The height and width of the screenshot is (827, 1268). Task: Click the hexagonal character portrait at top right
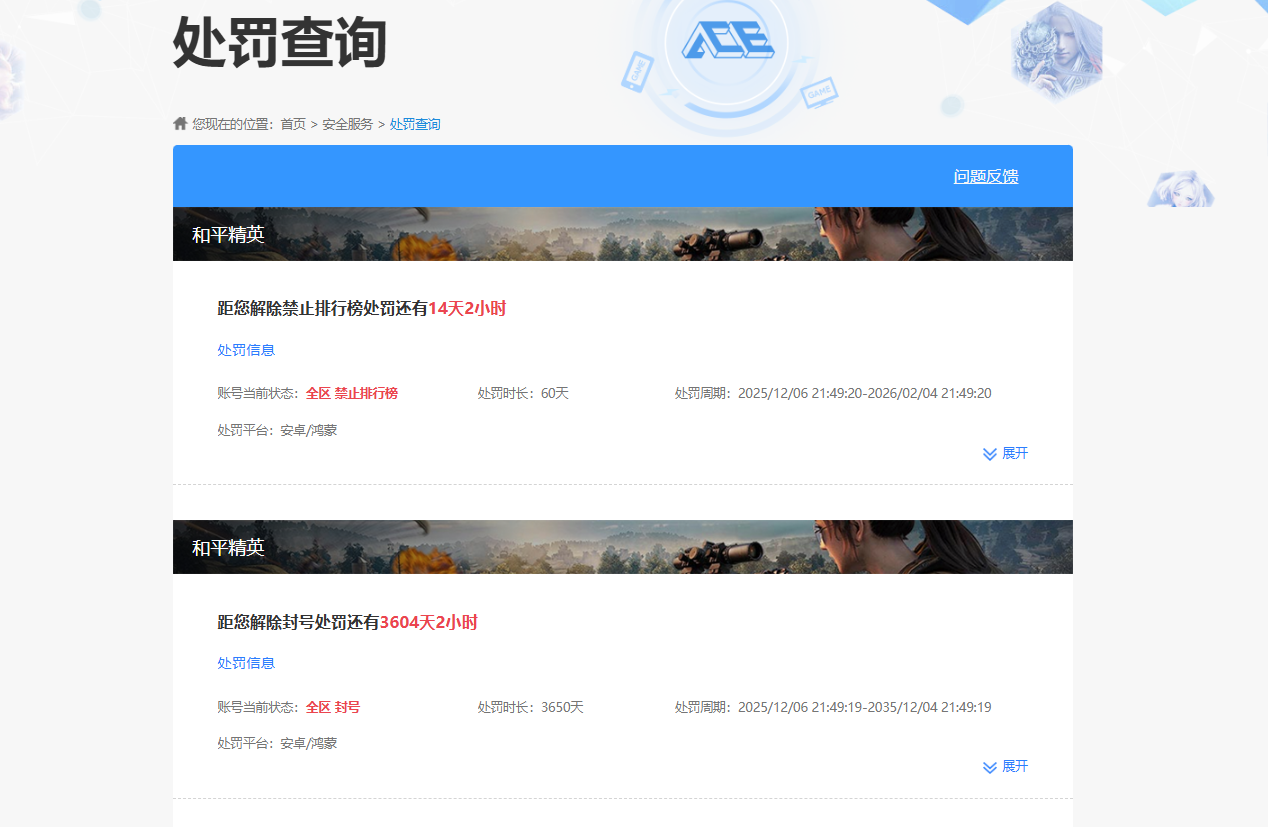tap(1056, 52)
